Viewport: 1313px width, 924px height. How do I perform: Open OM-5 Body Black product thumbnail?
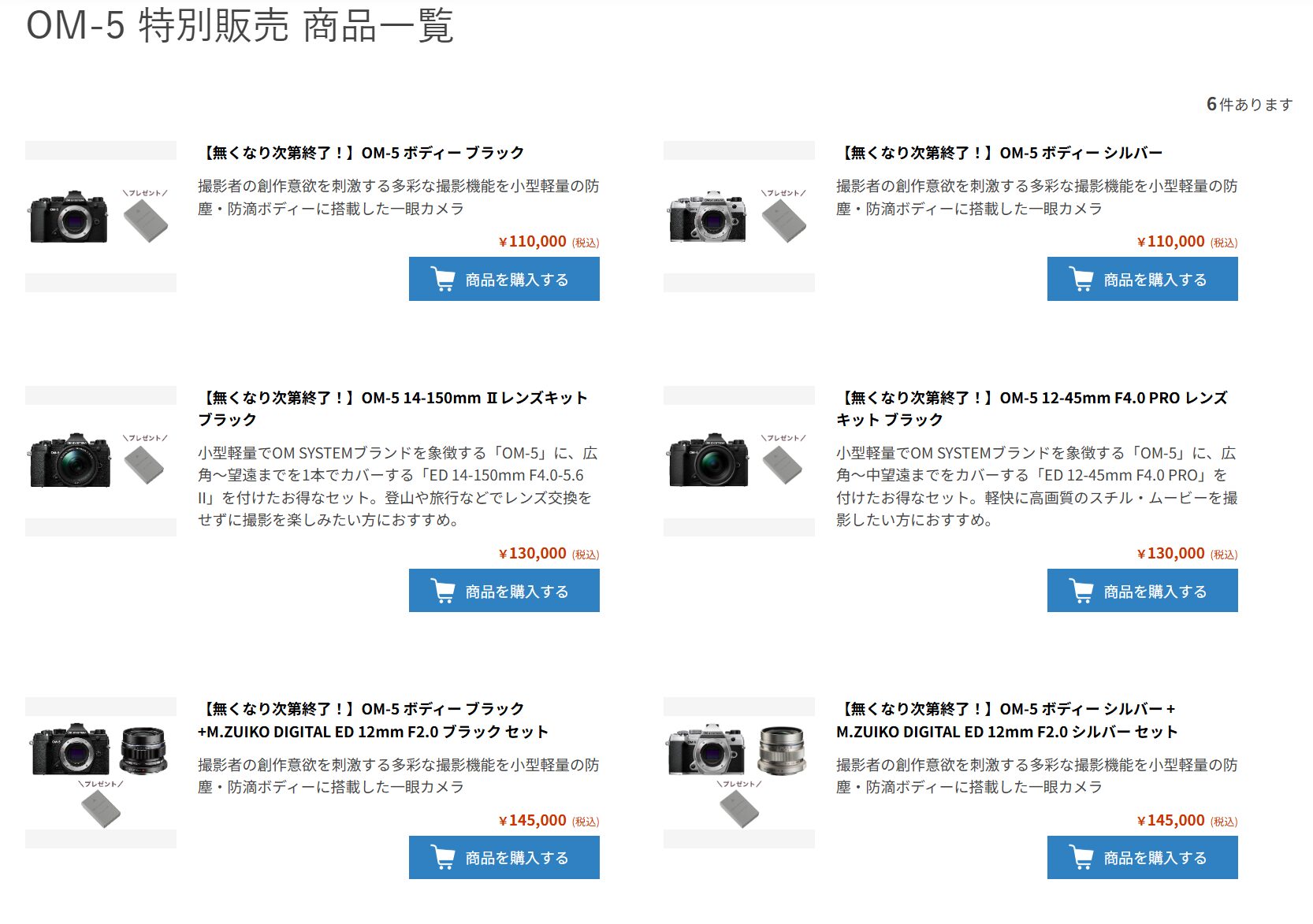[x=101, y=217]
